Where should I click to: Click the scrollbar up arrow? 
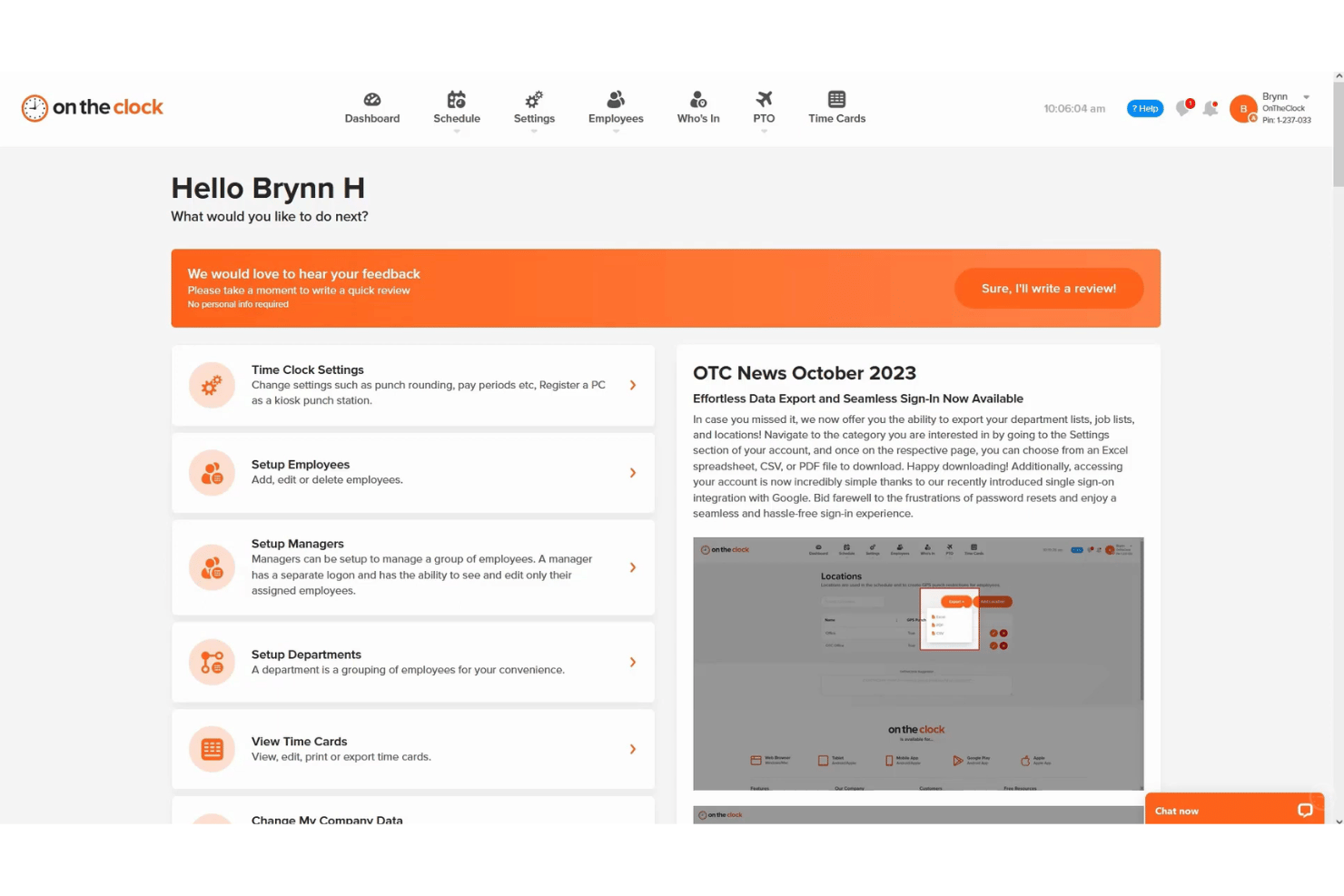pyautogui.click(x=1339, y=77)
